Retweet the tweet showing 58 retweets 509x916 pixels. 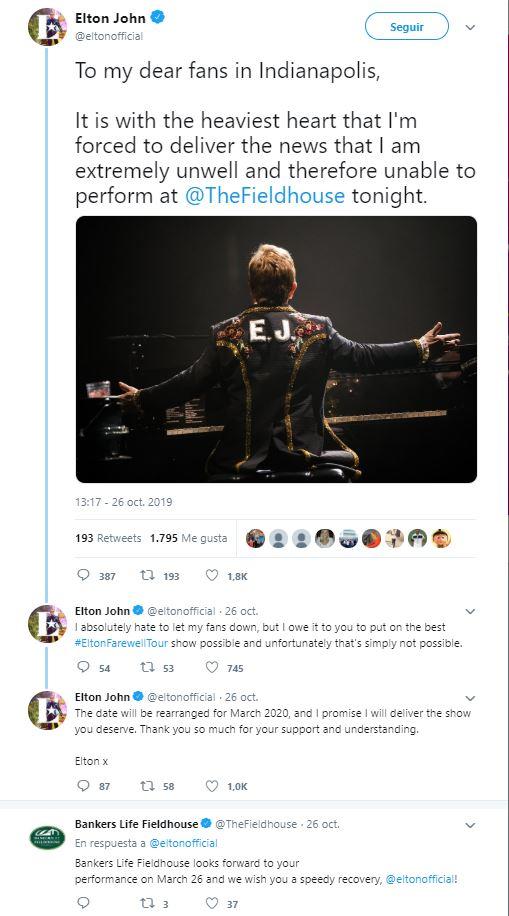(147, 786)
